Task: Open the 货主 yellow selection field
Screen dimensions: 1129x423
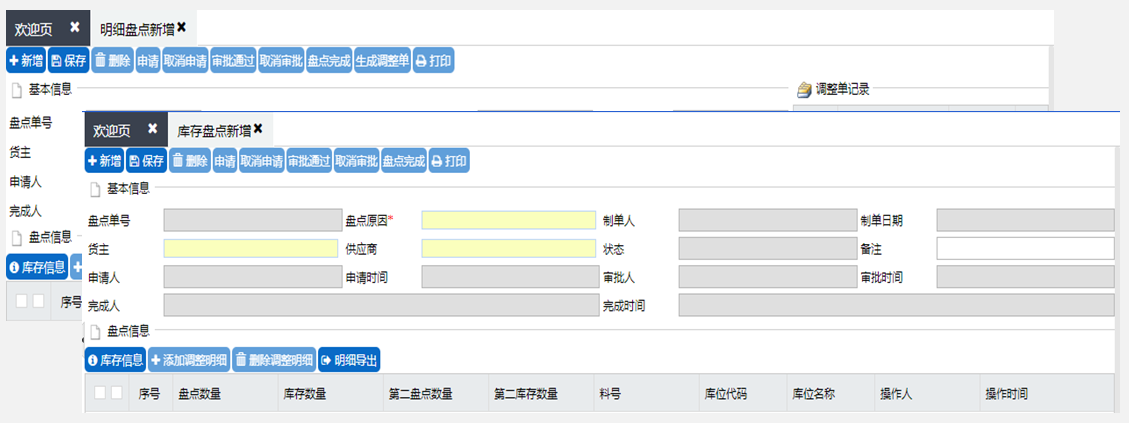Action: pos(250,249)
